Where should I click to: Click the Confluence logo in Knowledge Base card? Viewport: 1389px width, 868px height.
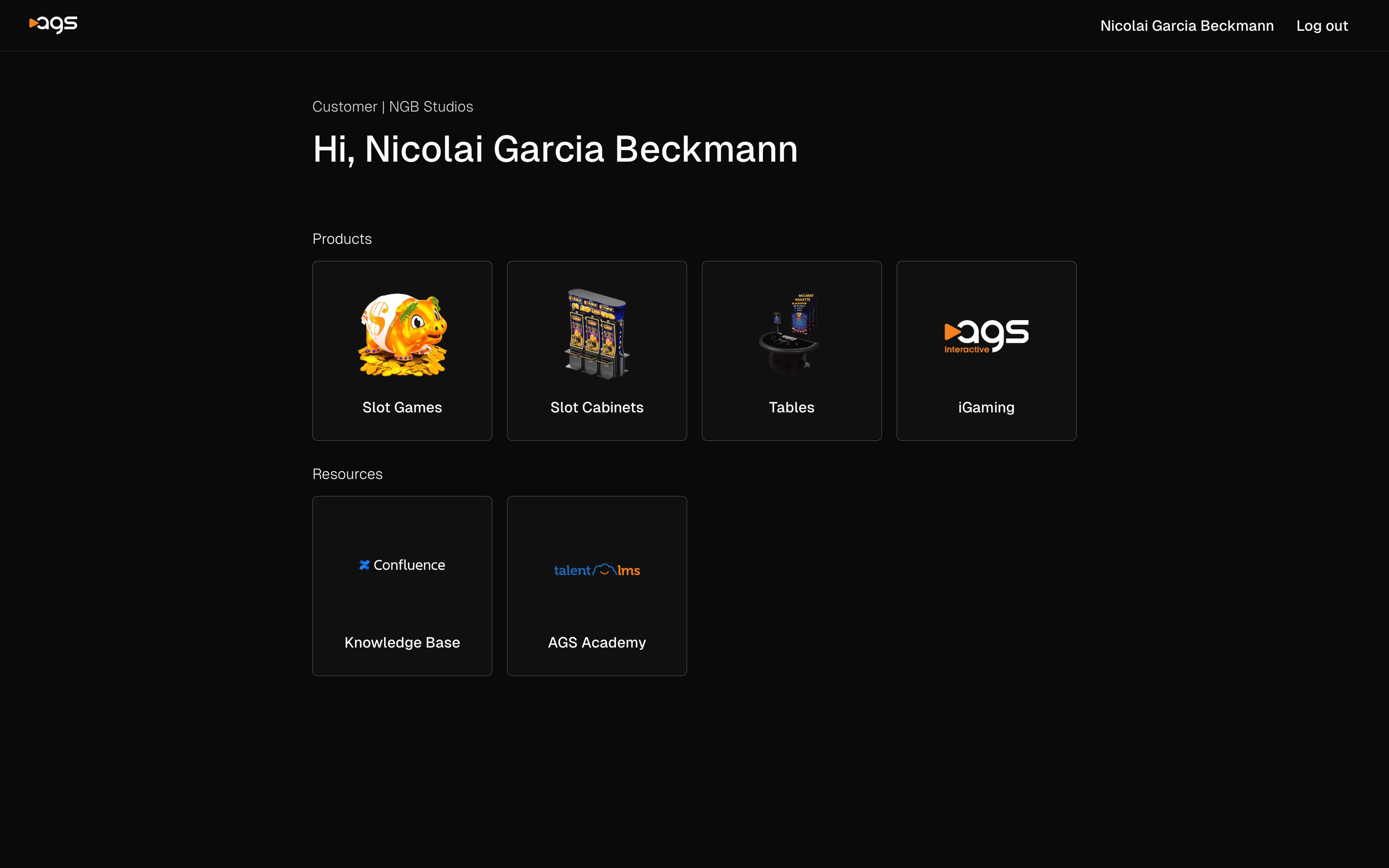[x=402, y=564]
